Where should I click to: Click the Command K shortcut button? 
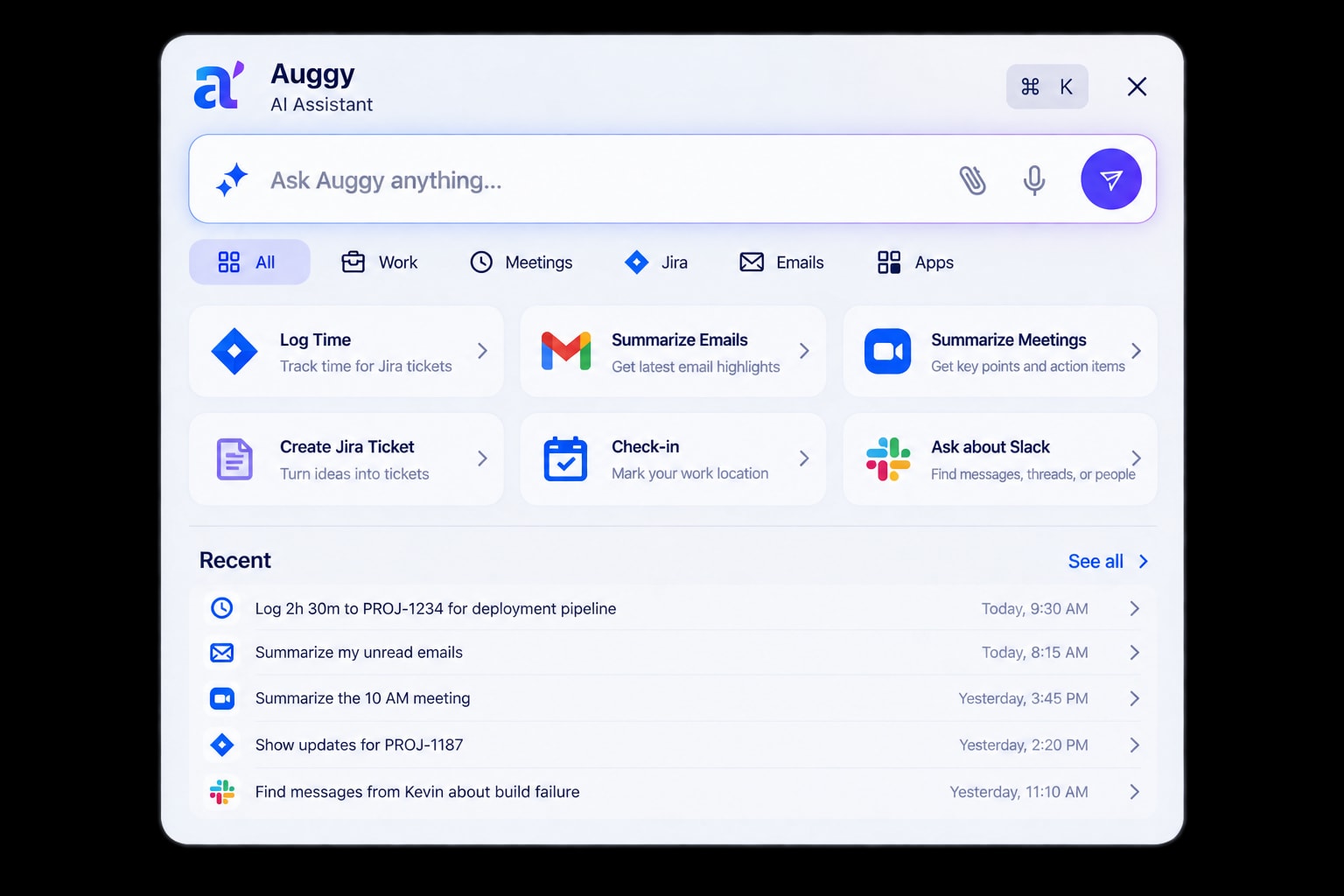(x=1047, y=87)
